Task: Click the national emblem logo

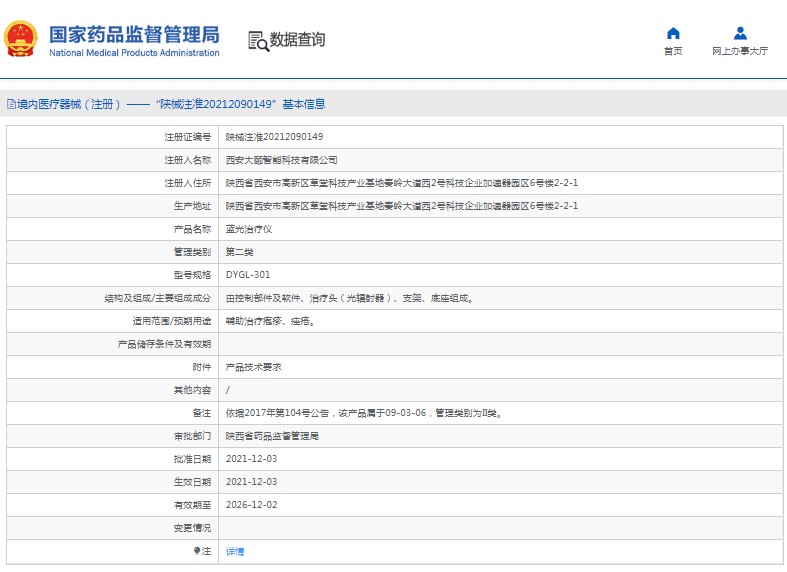Action: pos(20,39)
